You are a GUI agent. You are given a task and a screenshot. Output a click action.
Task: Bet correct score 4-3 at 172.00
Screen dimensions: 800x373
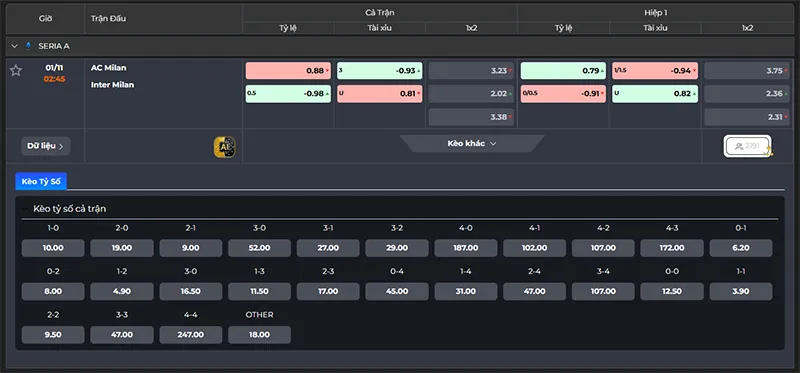(x=672, y=248)
